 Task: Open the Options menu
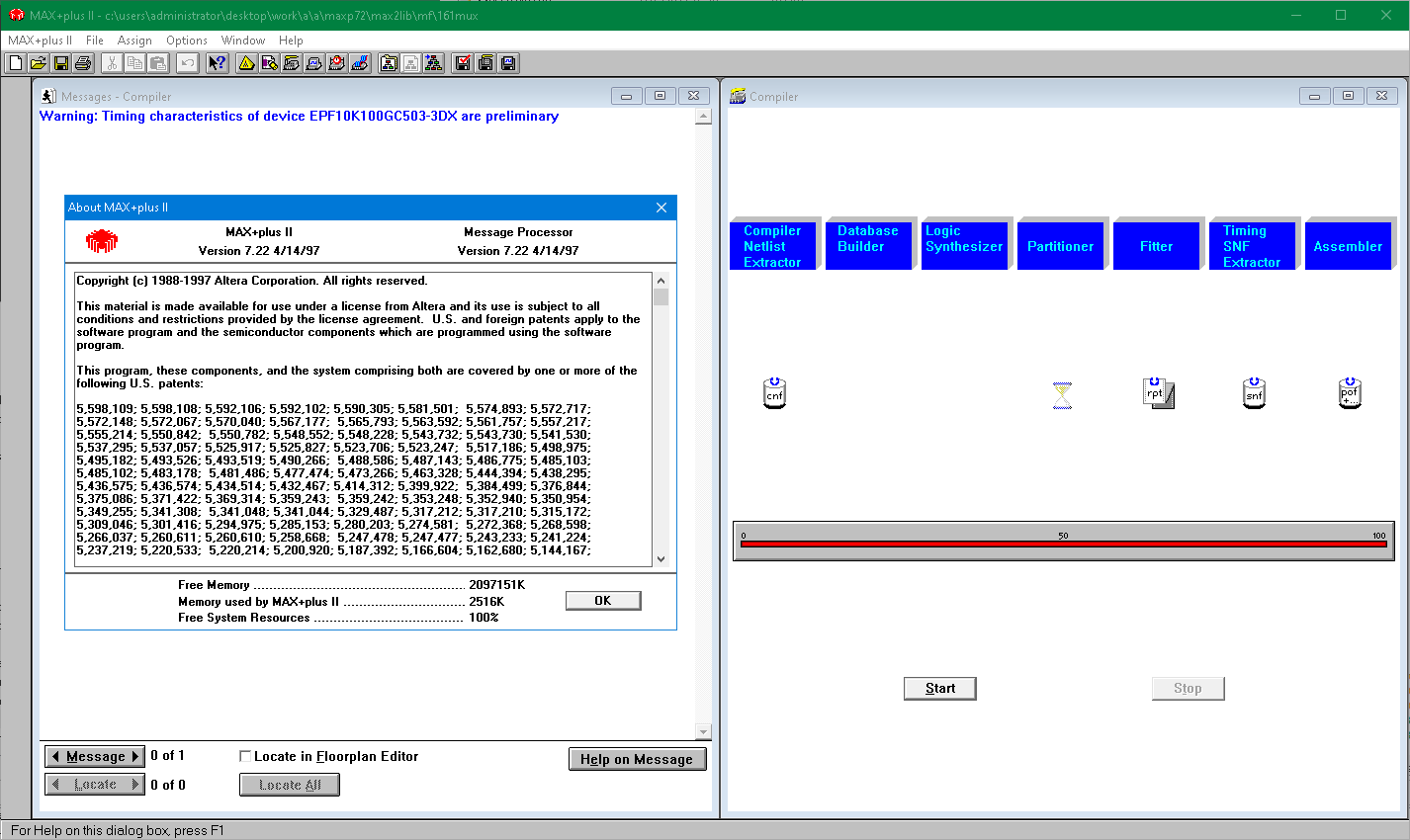pos(187,41)
